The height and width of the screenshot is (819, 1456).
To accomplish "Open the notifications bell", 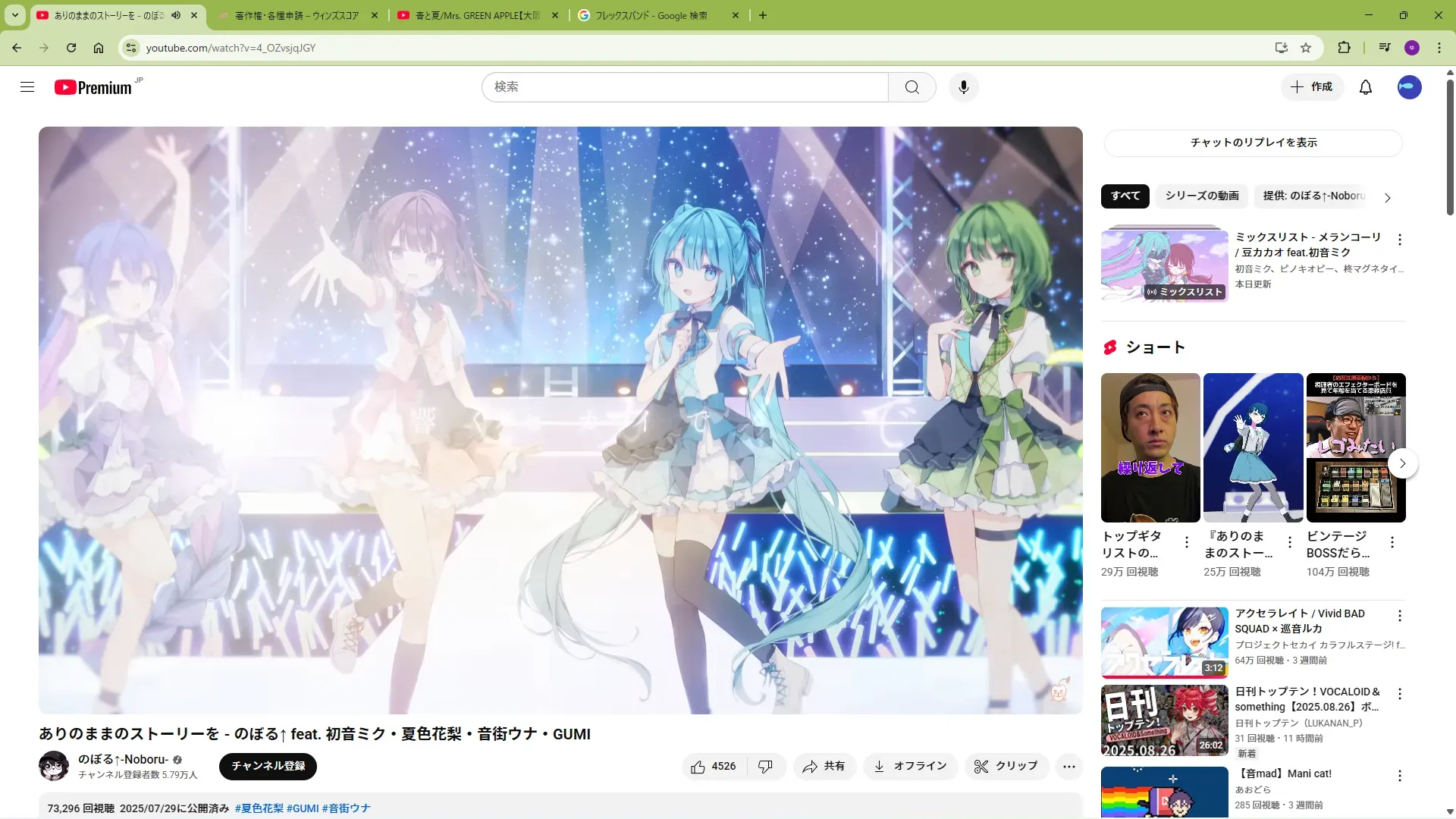I will pyautogui.click(x=1365, y=87).
